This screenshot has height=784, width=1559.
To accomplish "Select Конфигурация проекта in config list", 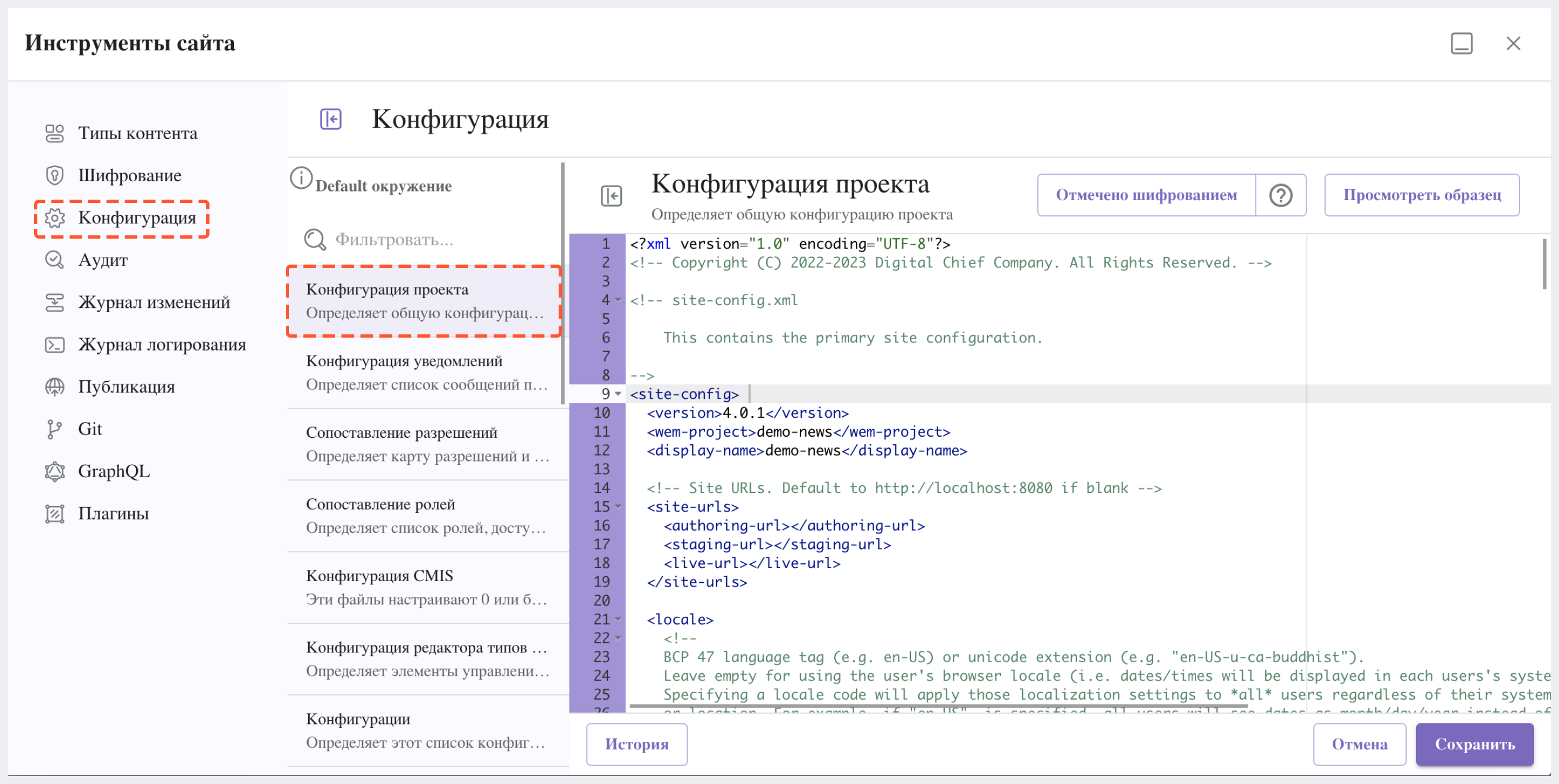I will [x=424, y=301].
